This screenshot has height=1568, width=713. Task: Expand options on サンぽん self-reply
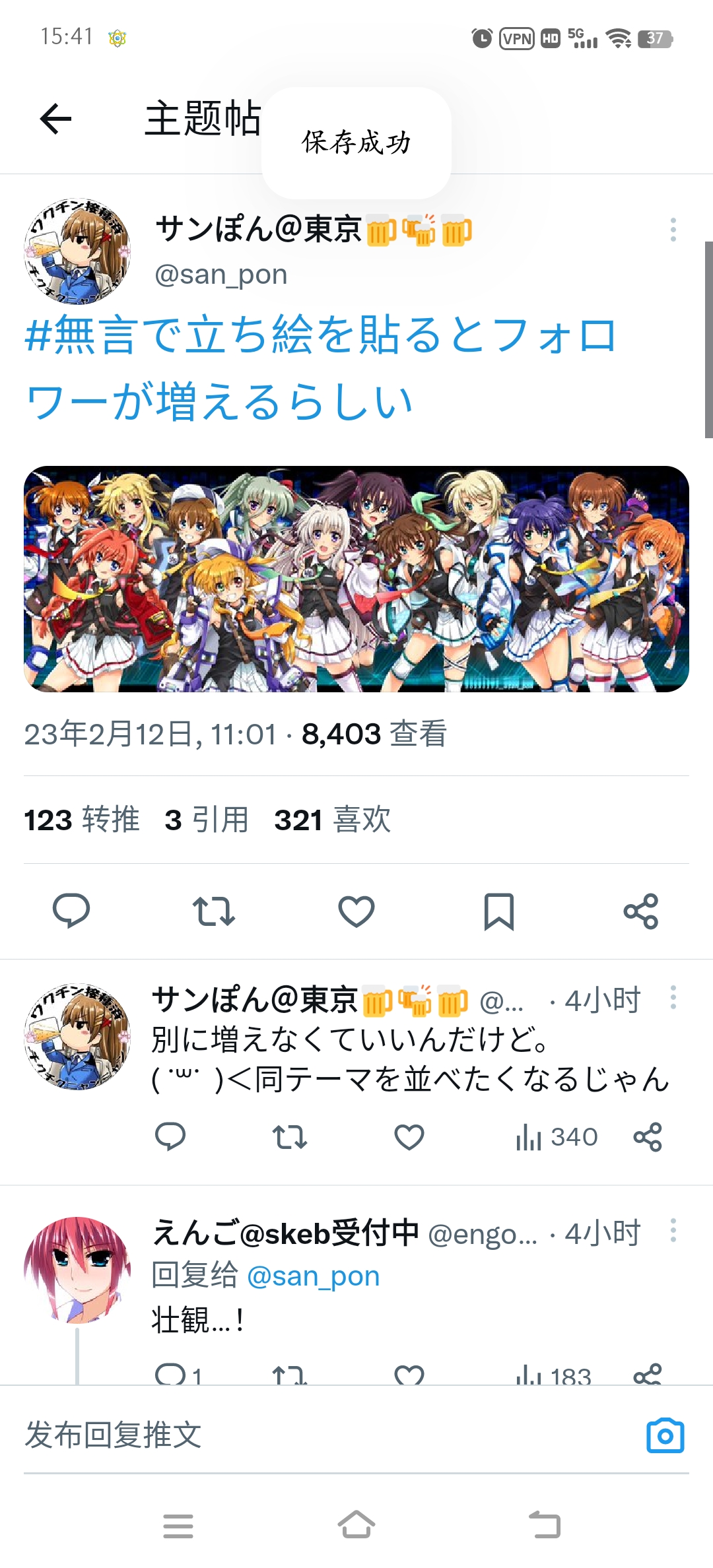673,996
